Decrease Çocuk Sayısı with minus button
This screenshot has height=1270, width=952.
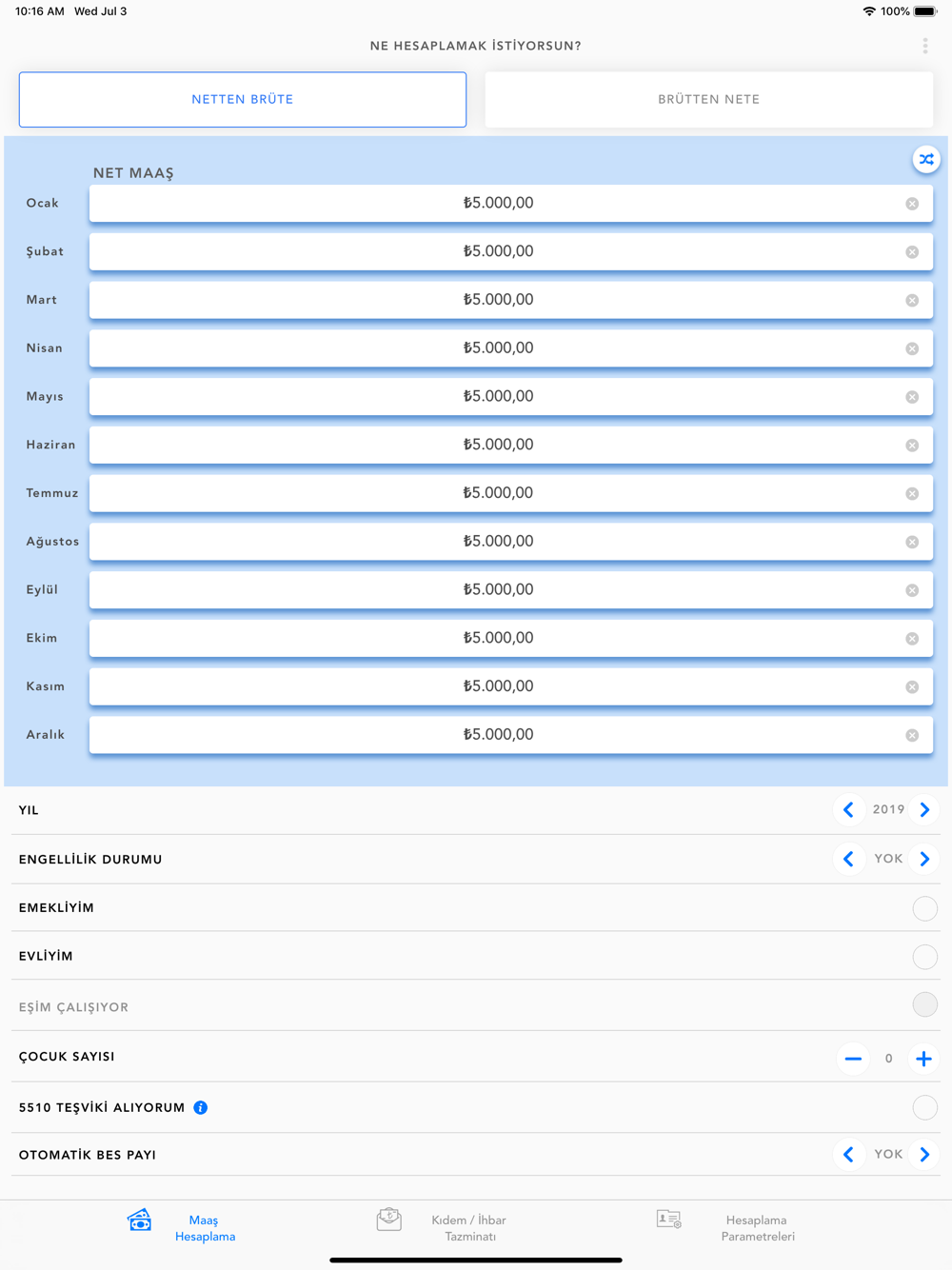(x=853, y=1059)
